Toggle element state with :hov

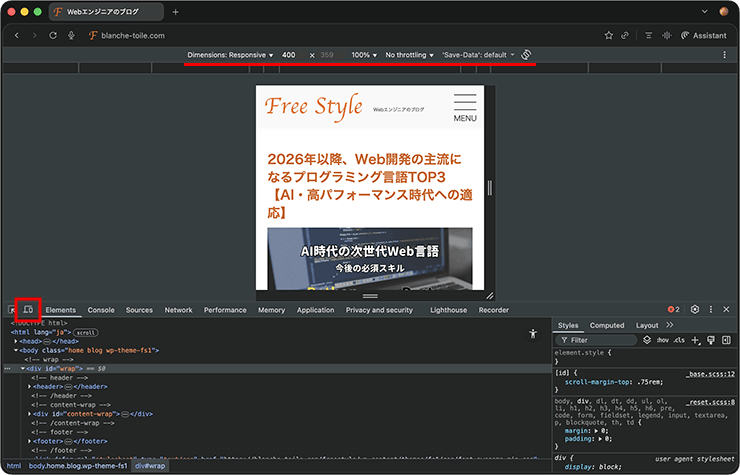pyautogui.click(x=663, y=340)
